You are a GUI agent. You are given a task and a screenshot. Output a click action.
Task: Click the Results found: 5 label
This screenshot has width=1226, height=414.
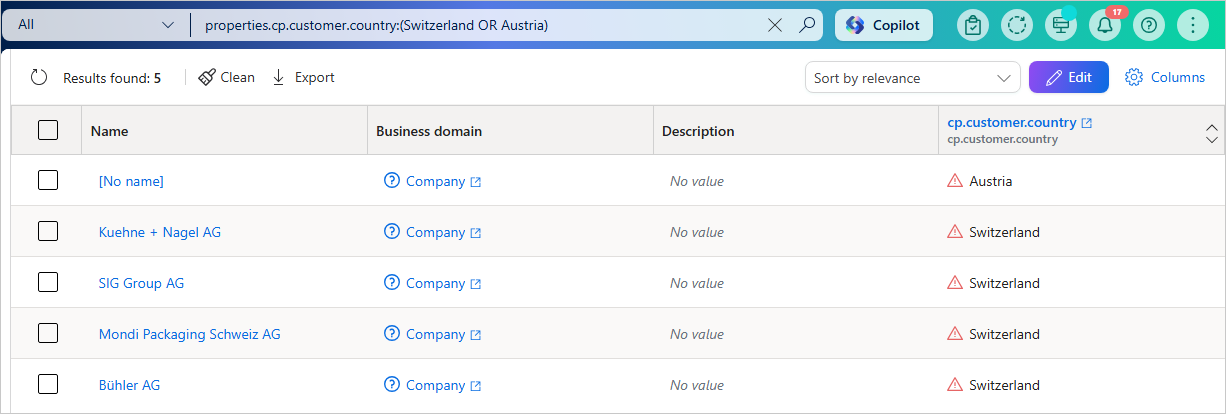[x=112, y=78]
